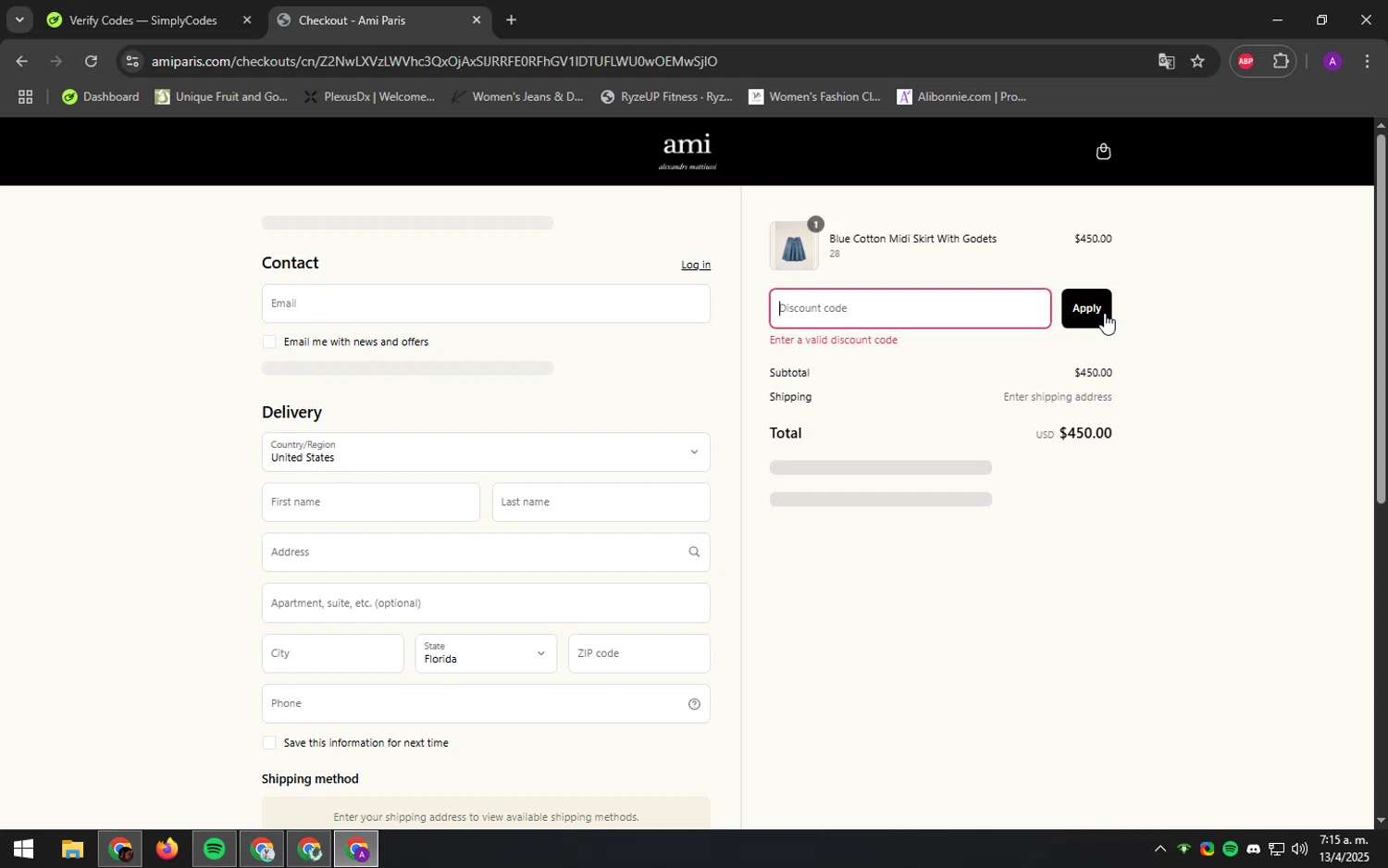Click the Address input field

tap(486, 552)
